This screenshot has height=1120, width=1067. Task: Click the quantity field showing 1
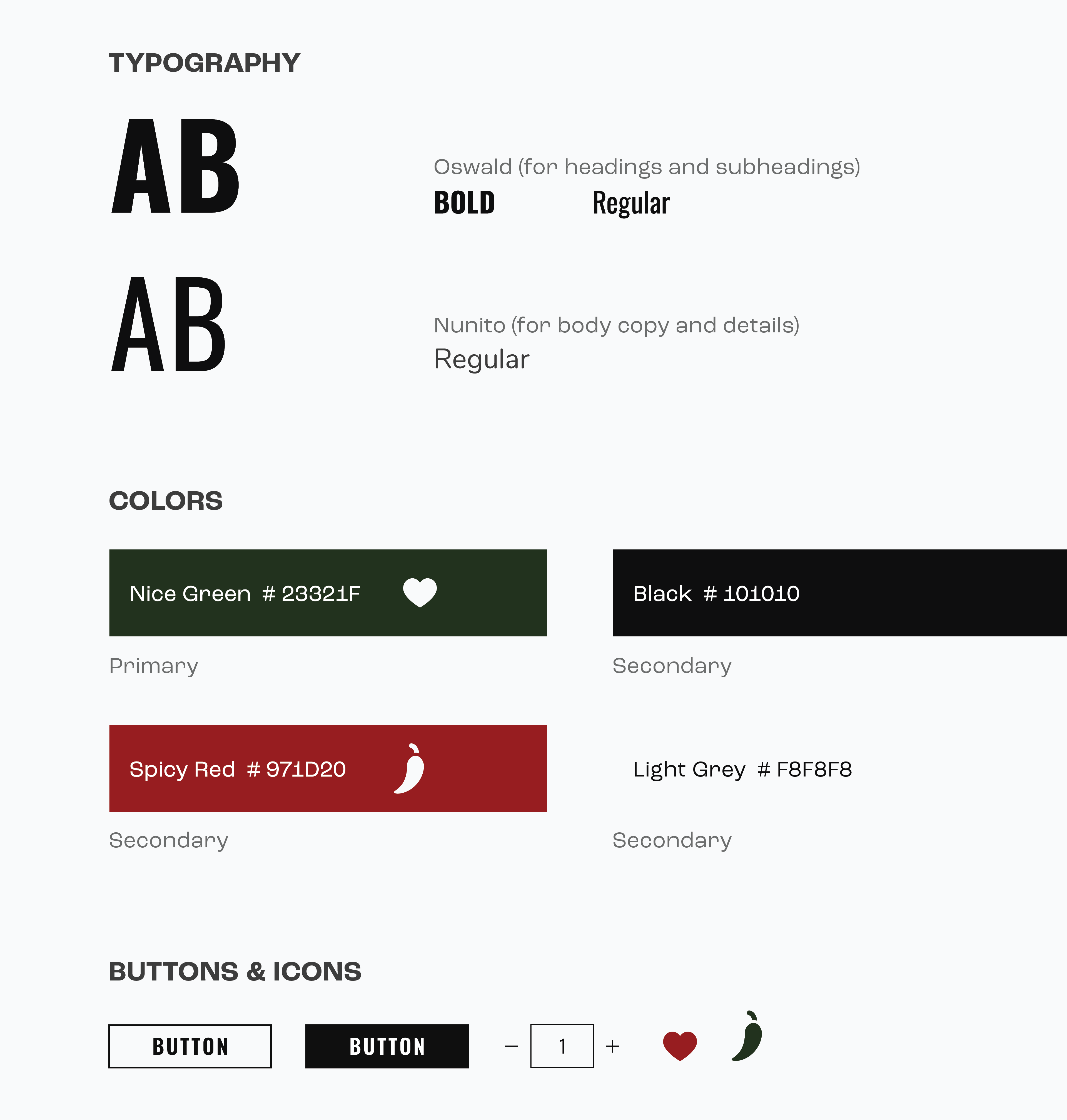[x=562, y=1046]
